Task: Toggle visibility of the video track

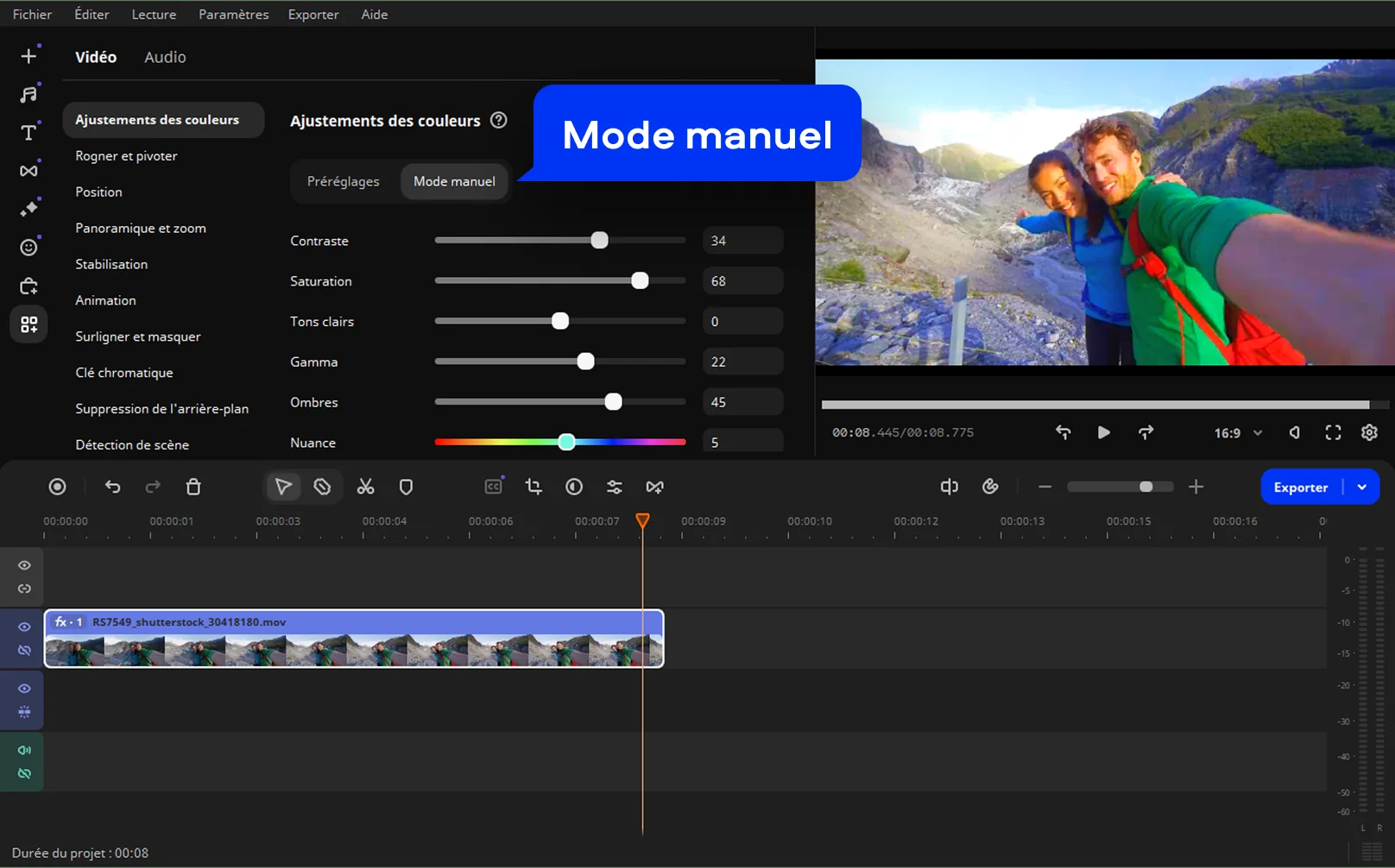Action: 24,627
